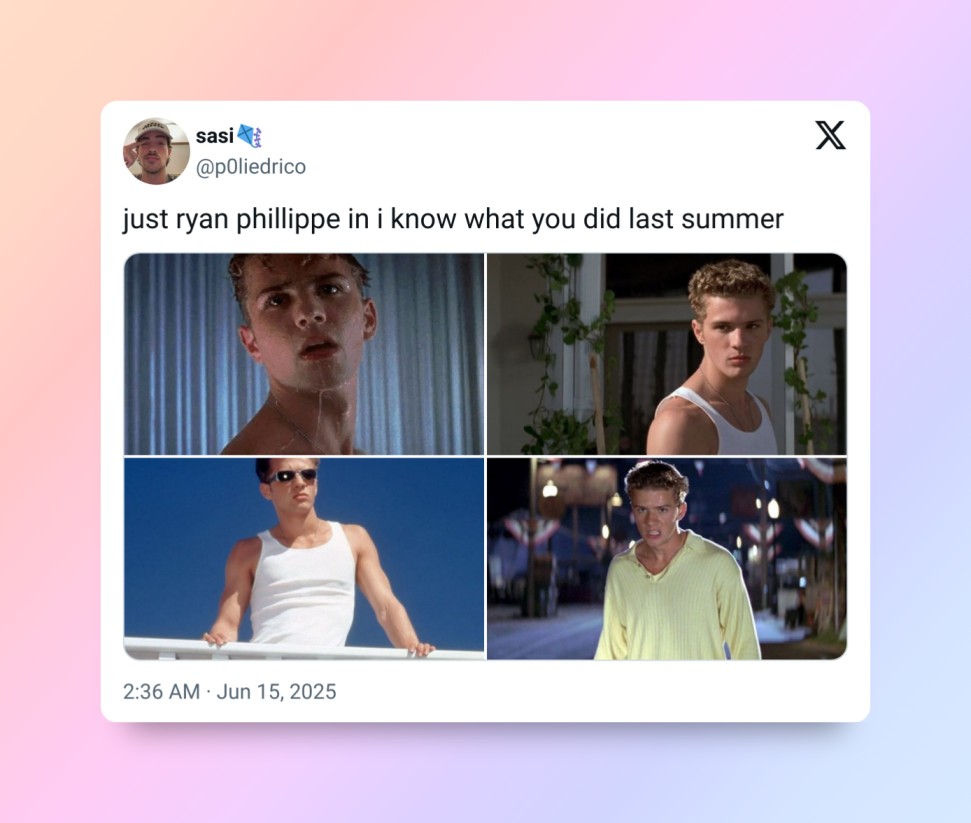This screenshot has height=823, width=971.
Task: Open sasi's profile picture avatar
Action: tap(156, 151)
